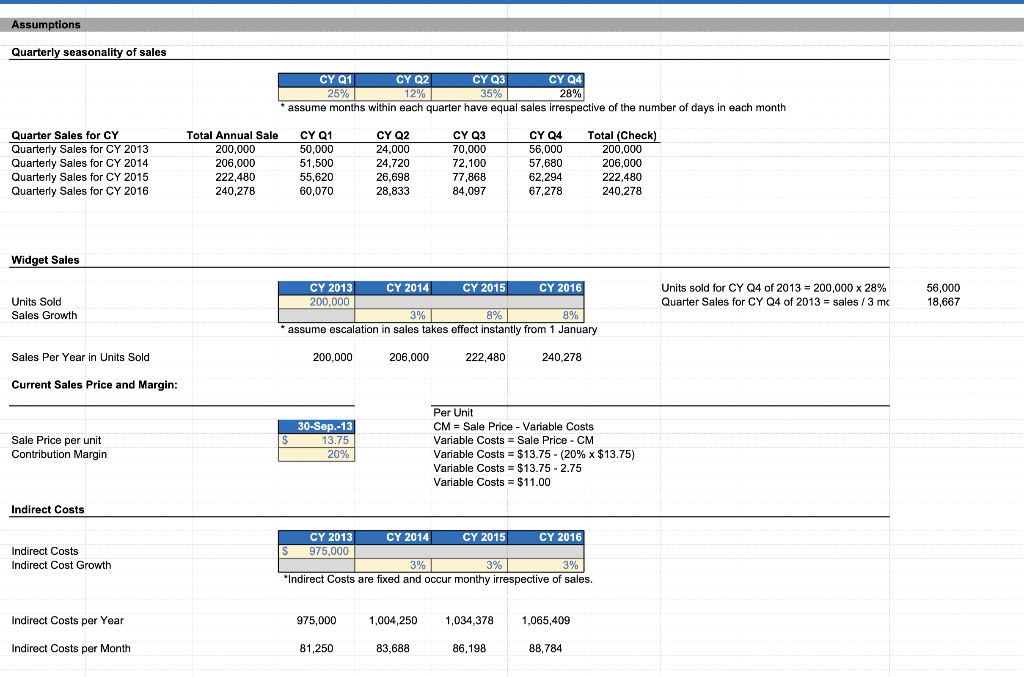Click the Indirect Costs section heading
The width and height of the screenshot is (1024, 677).
(x=48, y=510)
